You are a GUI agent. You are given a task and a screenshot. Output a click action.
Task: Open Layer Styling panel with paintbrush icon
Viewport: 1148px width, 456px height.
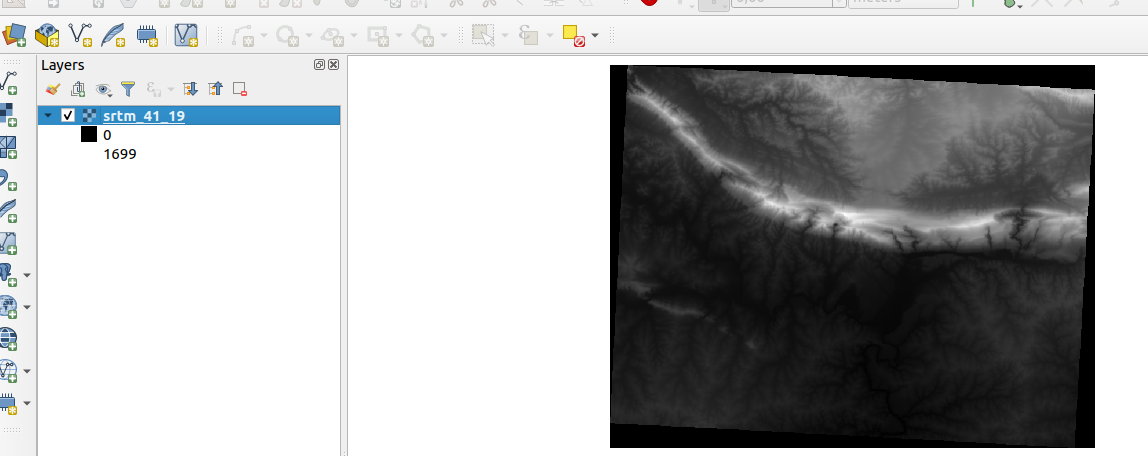(x=53, y=89)
